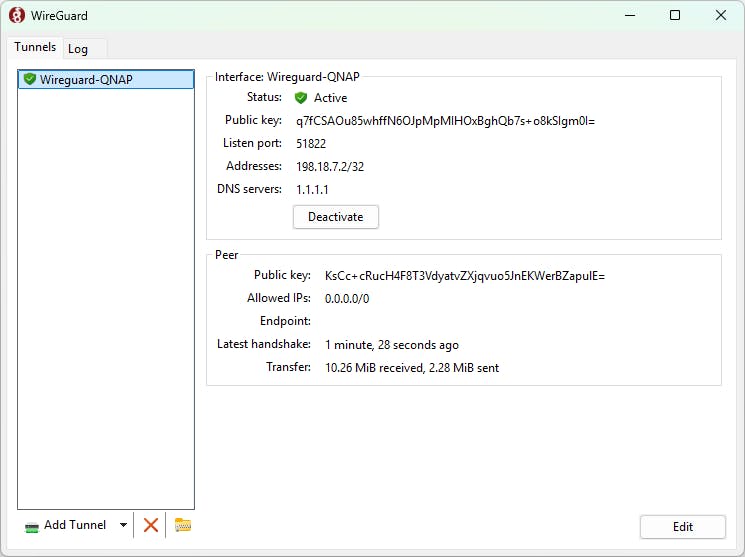This screenshot has width=745, height=557.
Task: Click the WireGuard dragon logo in title bar
Action: (17, 15)
